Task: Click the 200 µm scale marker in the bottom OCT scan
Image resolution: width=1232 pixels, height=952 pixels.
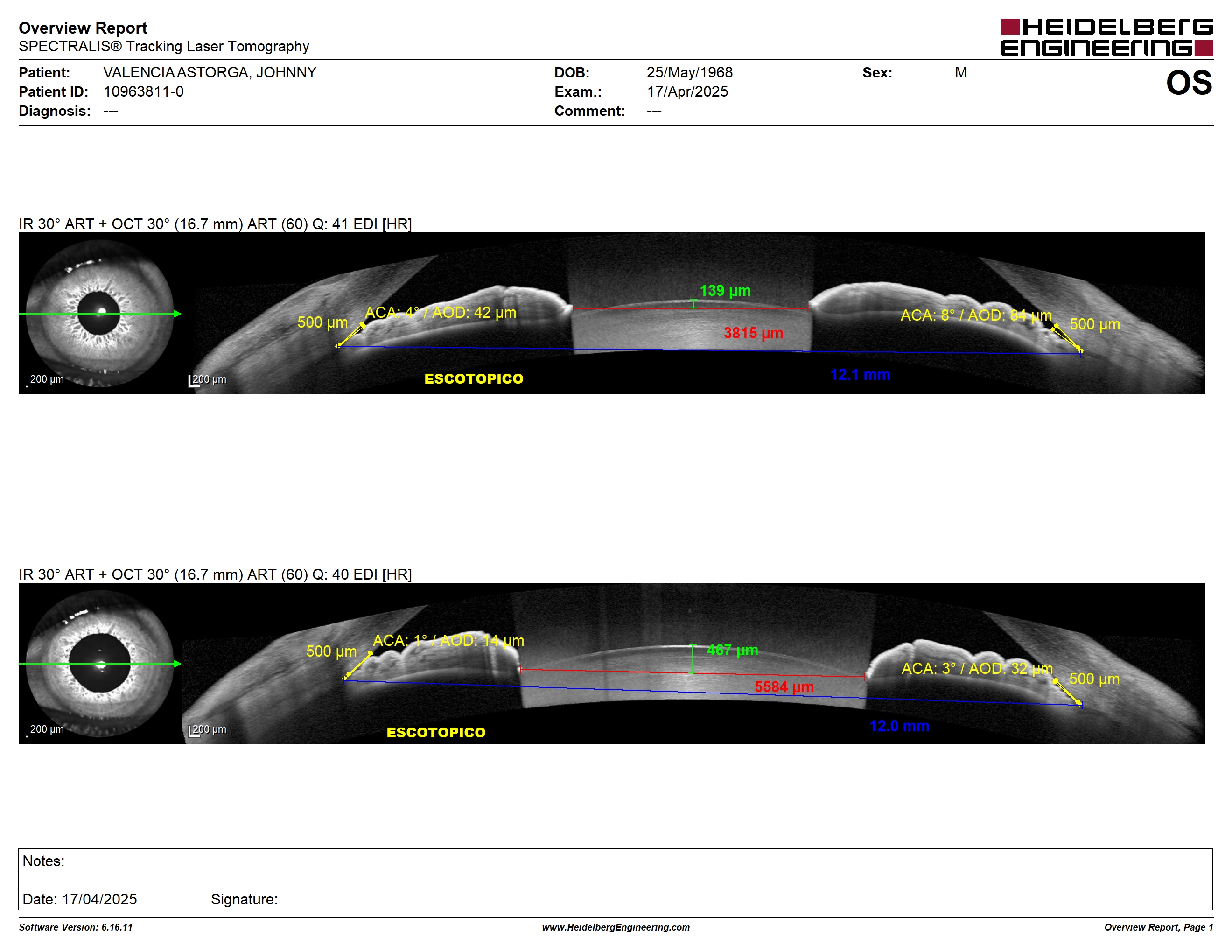Action: (x=208, y=730)
